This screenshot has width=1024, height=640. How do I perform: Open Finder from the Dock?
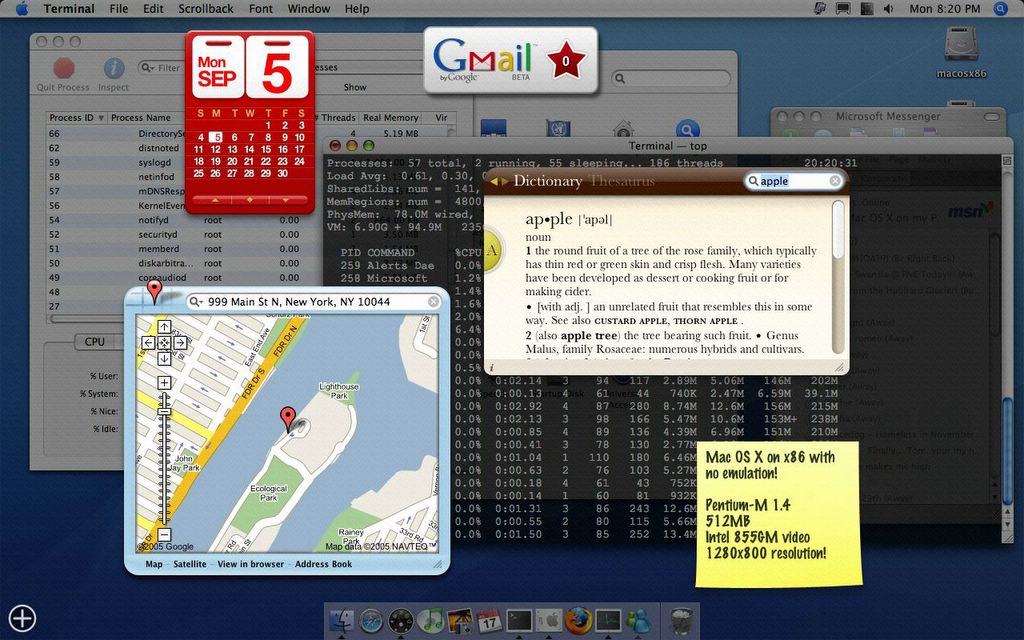point(342,620)
